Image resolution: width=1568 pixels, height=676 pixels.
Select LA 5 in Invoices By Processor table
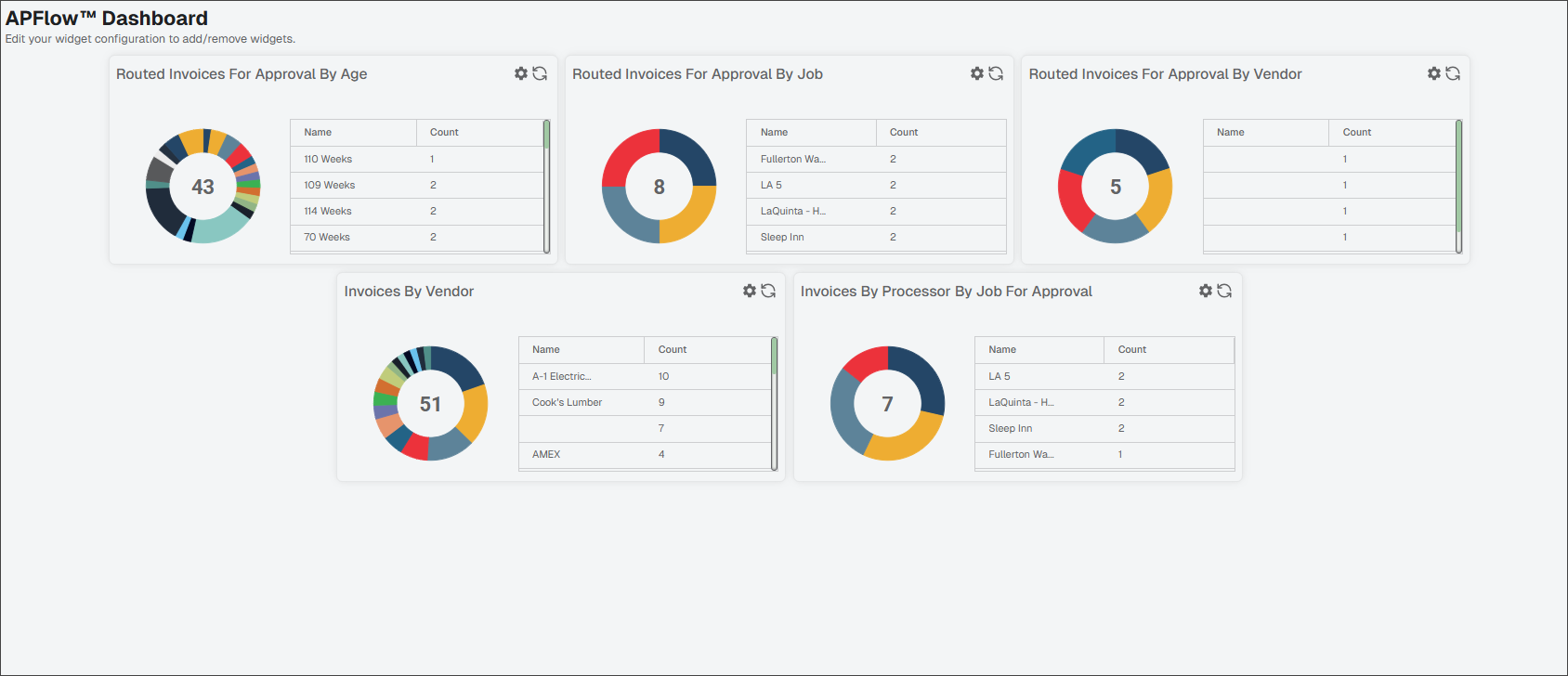click(x=1104, y=376)
